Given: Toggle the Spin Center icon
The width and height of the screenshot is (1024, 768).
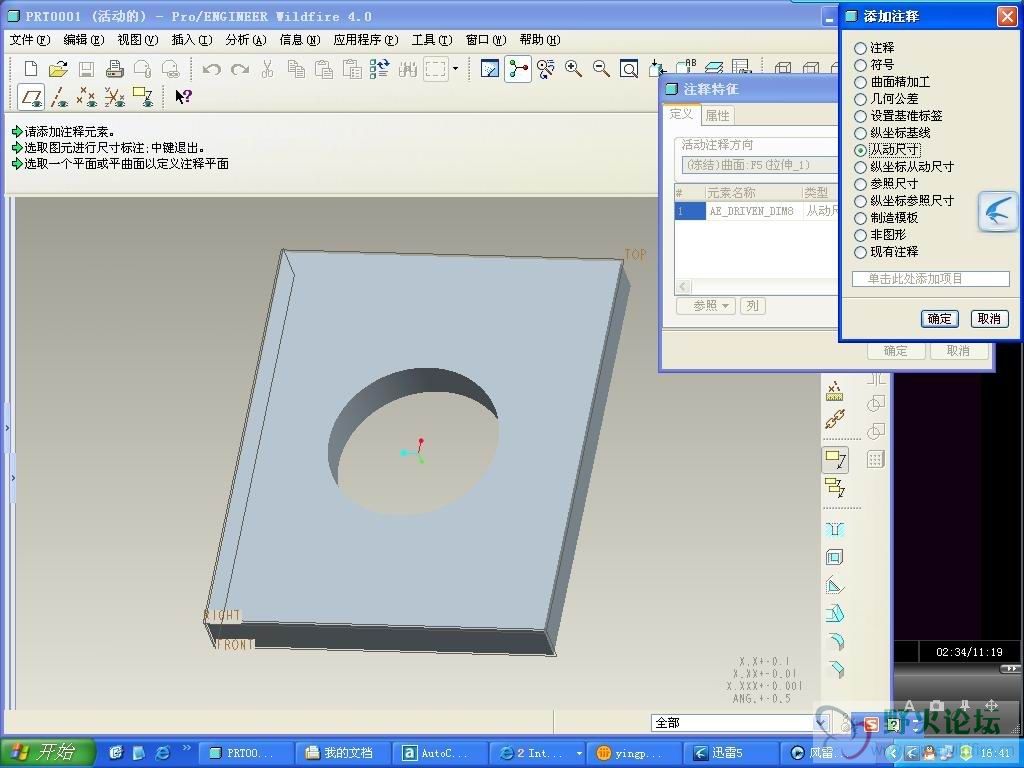Looking at the screenshot, I should (x=518, y=69).
